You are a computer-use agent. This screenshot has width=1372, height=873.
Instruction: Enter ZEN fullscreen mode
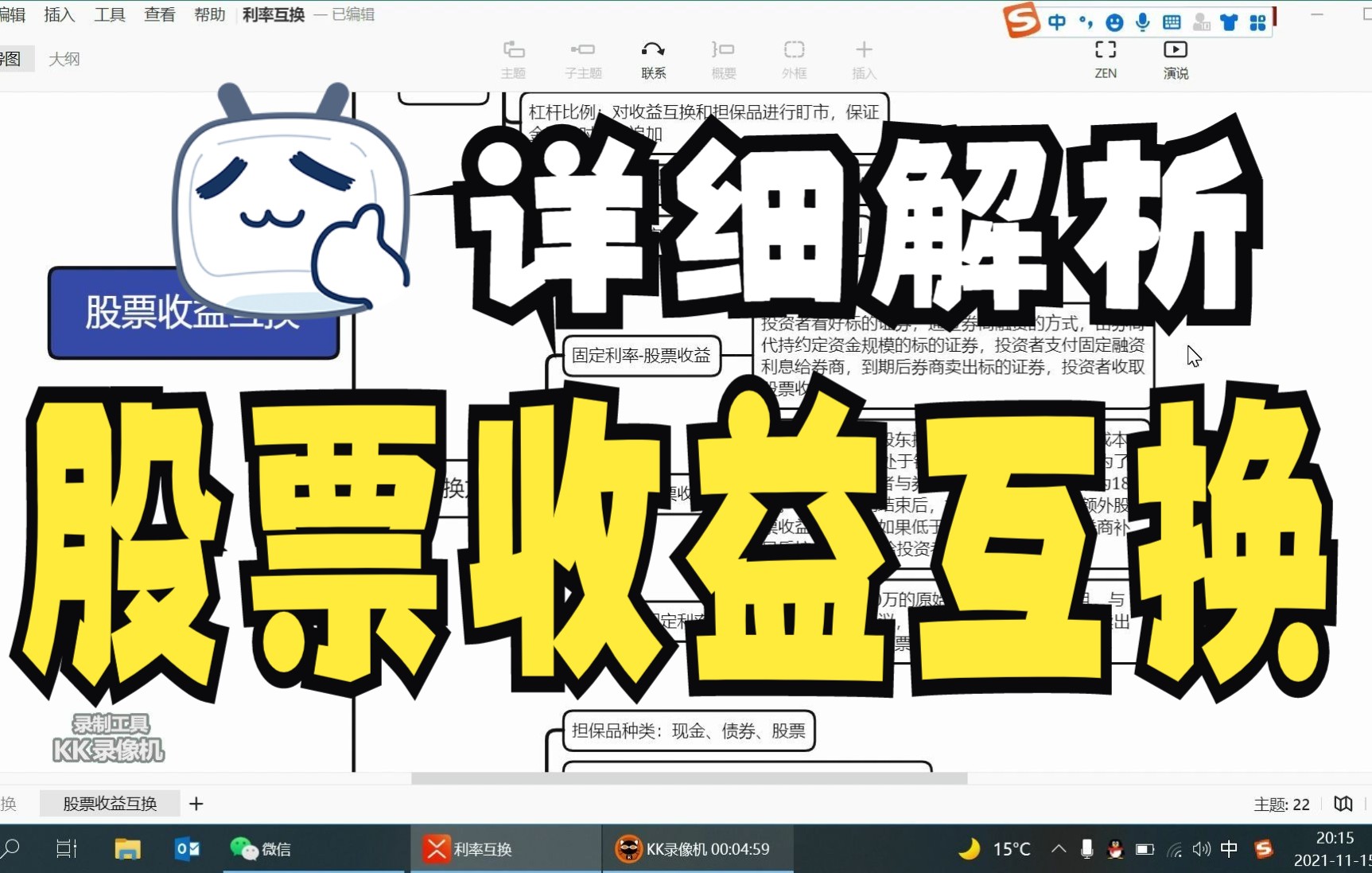point(1106,60)
